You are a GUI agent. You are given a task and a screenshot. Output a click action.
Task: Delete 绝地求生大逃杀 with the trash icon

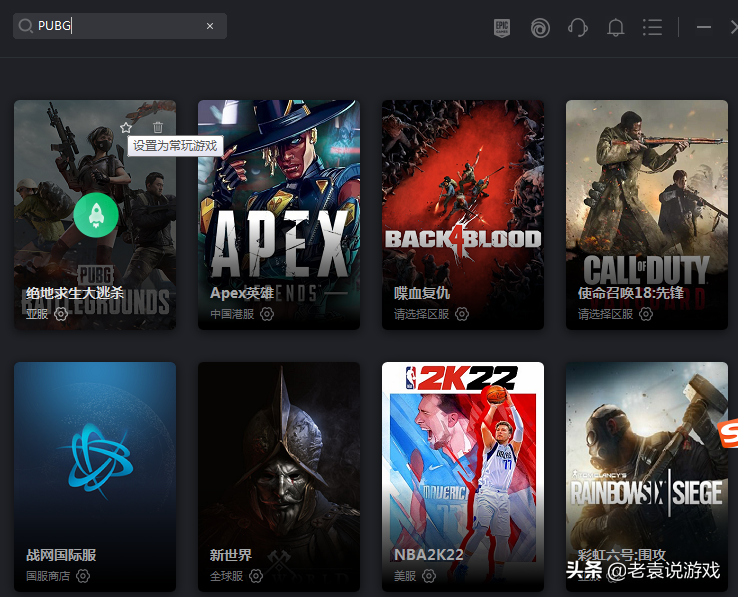click(158, 127)
